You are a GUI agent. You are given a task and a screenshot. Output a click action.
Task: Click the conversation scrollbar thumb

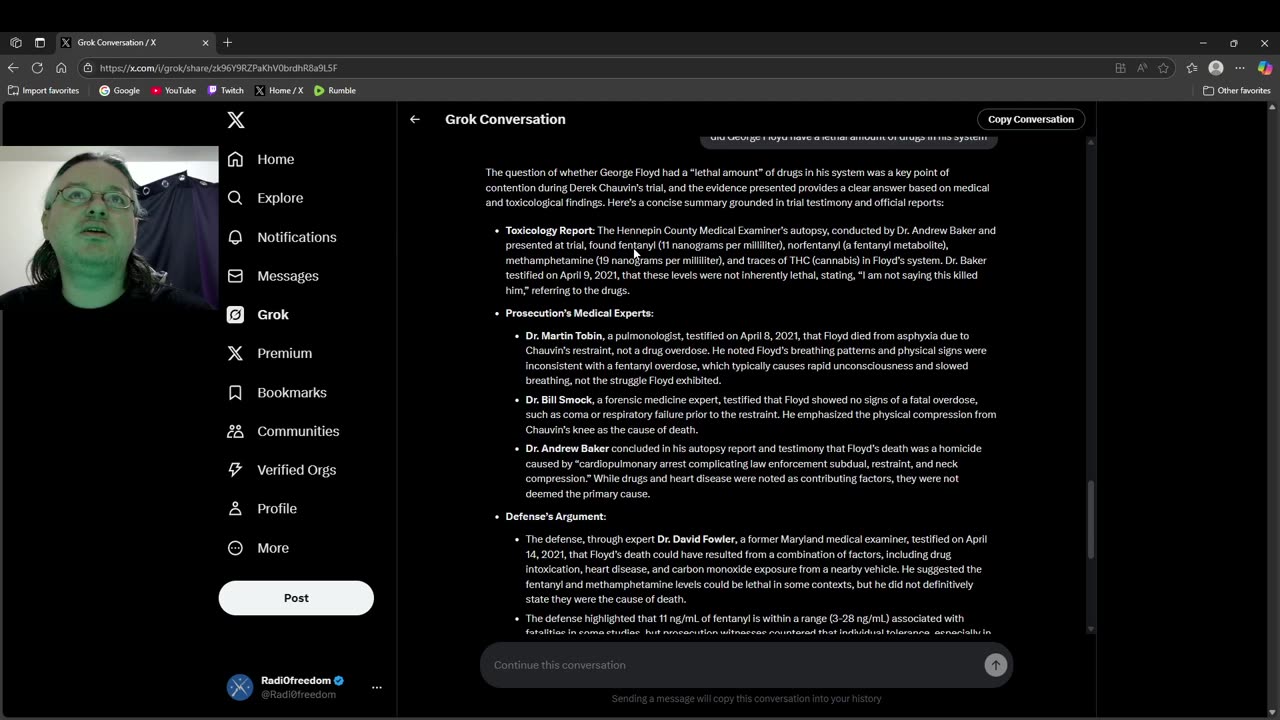pyautogui.click(x=1090, y=520)
